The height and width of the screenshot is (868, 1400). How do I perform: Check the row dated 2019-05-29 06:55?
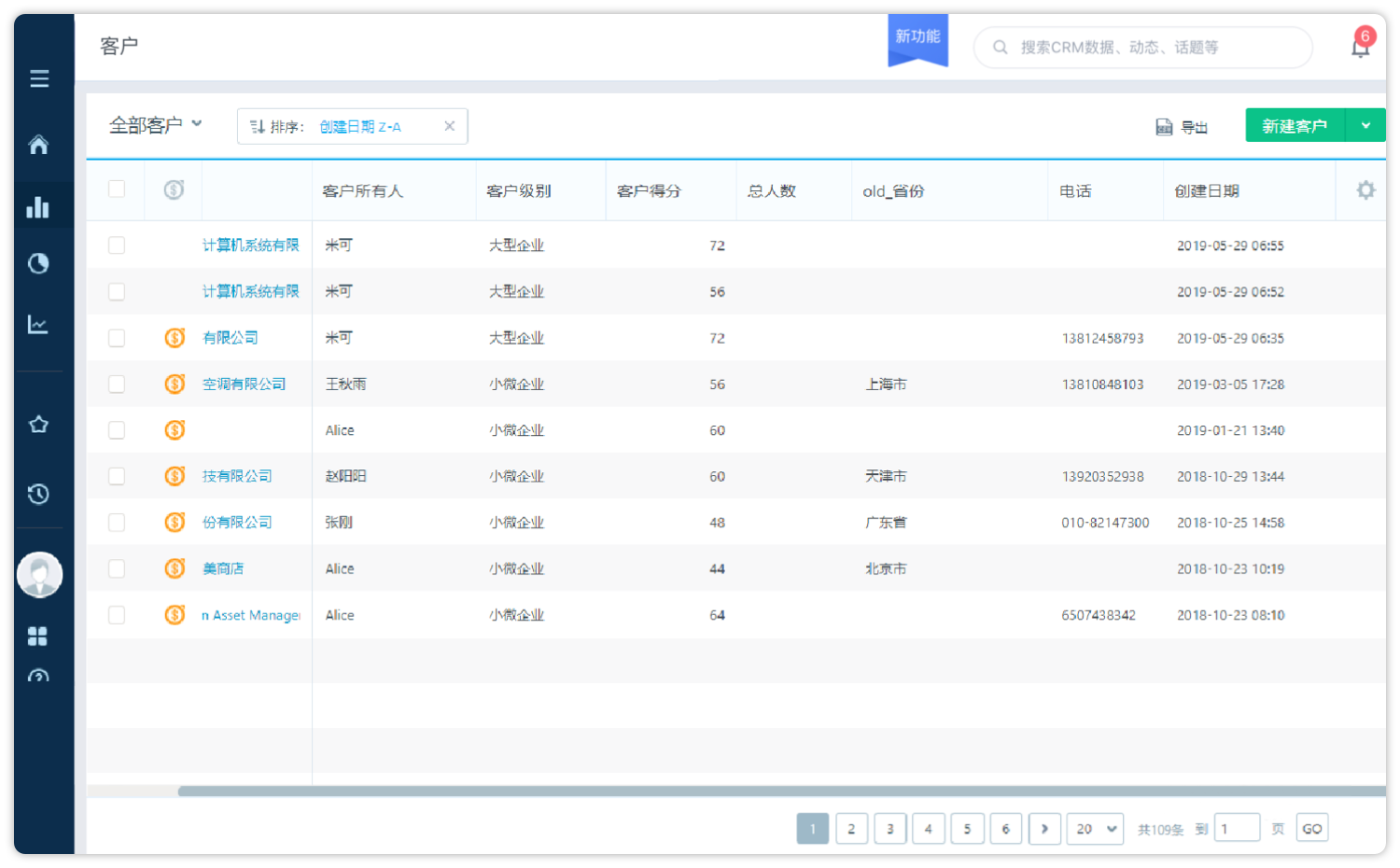pos(117,245)
